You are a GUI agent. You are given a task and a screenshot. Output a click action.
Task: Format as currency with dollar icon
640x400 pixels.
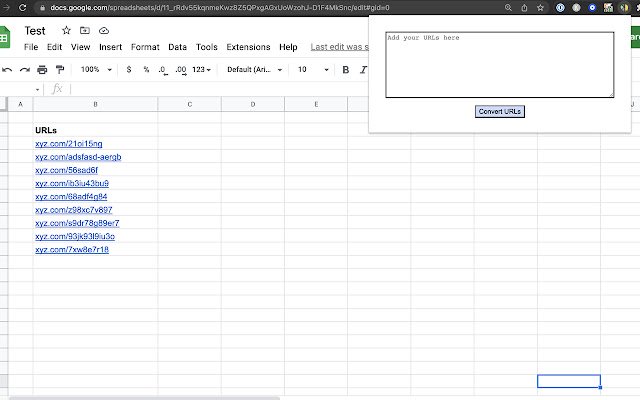coord(129,69)
